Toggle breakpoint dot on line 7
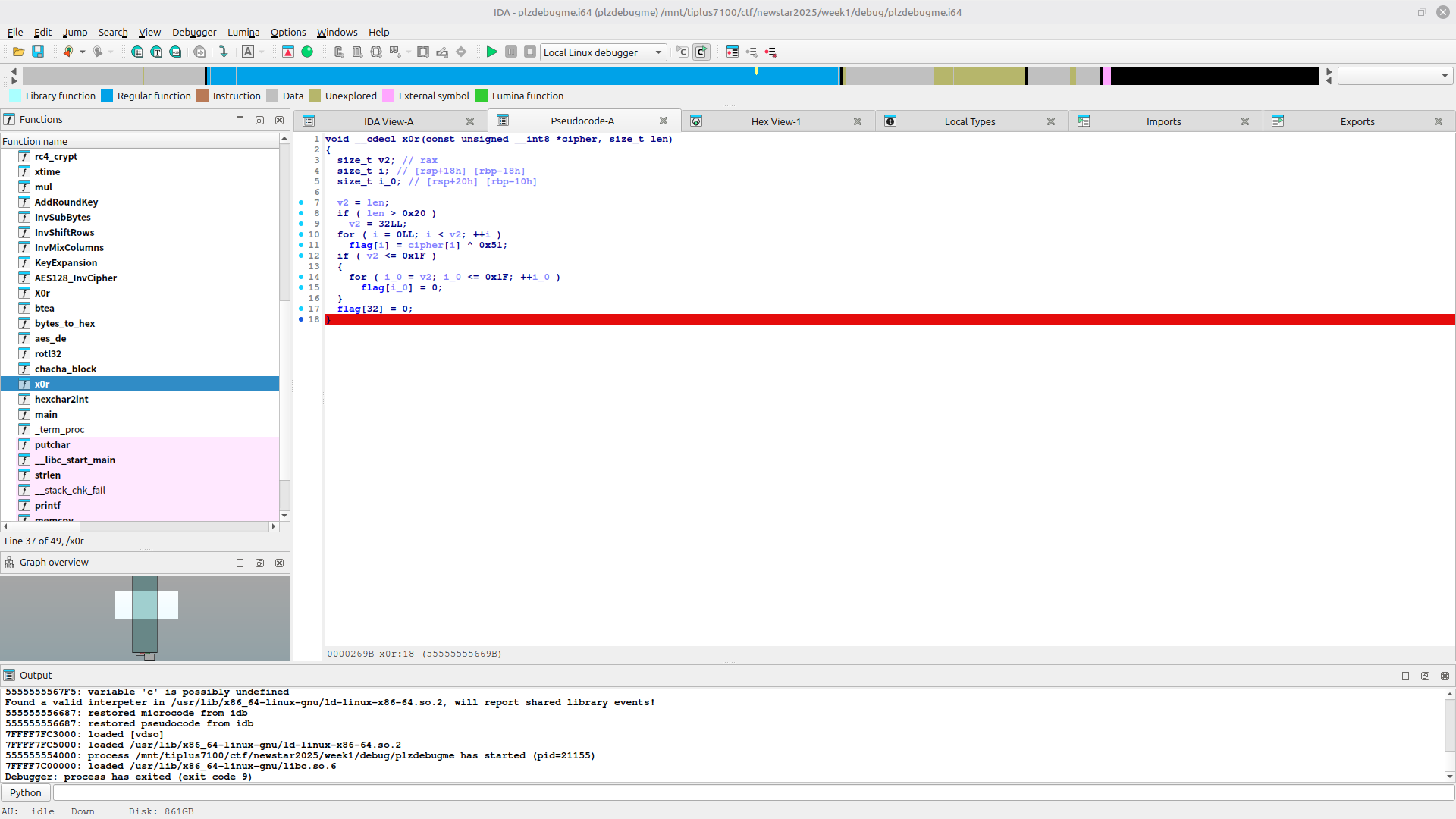Viewport: 1456px width, 819px height. [301, 202]
